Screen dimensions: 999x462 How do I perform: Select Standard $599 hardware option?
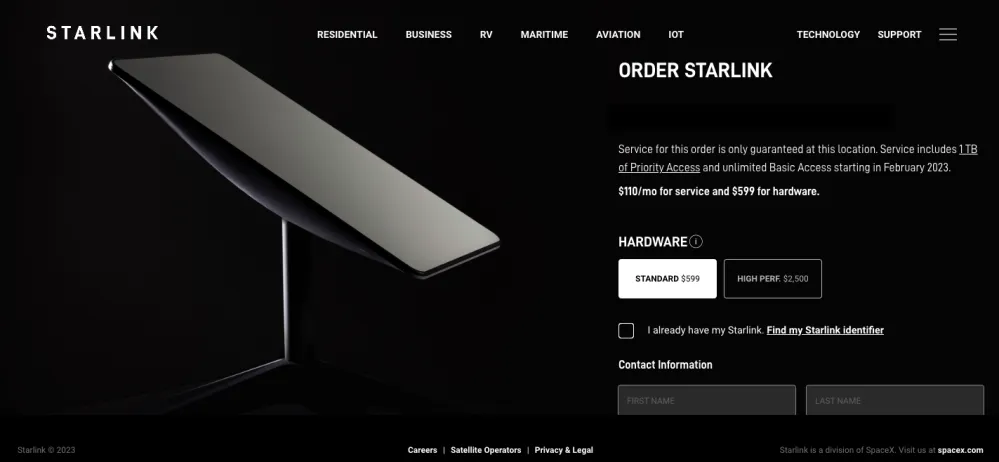click(667, 278)
